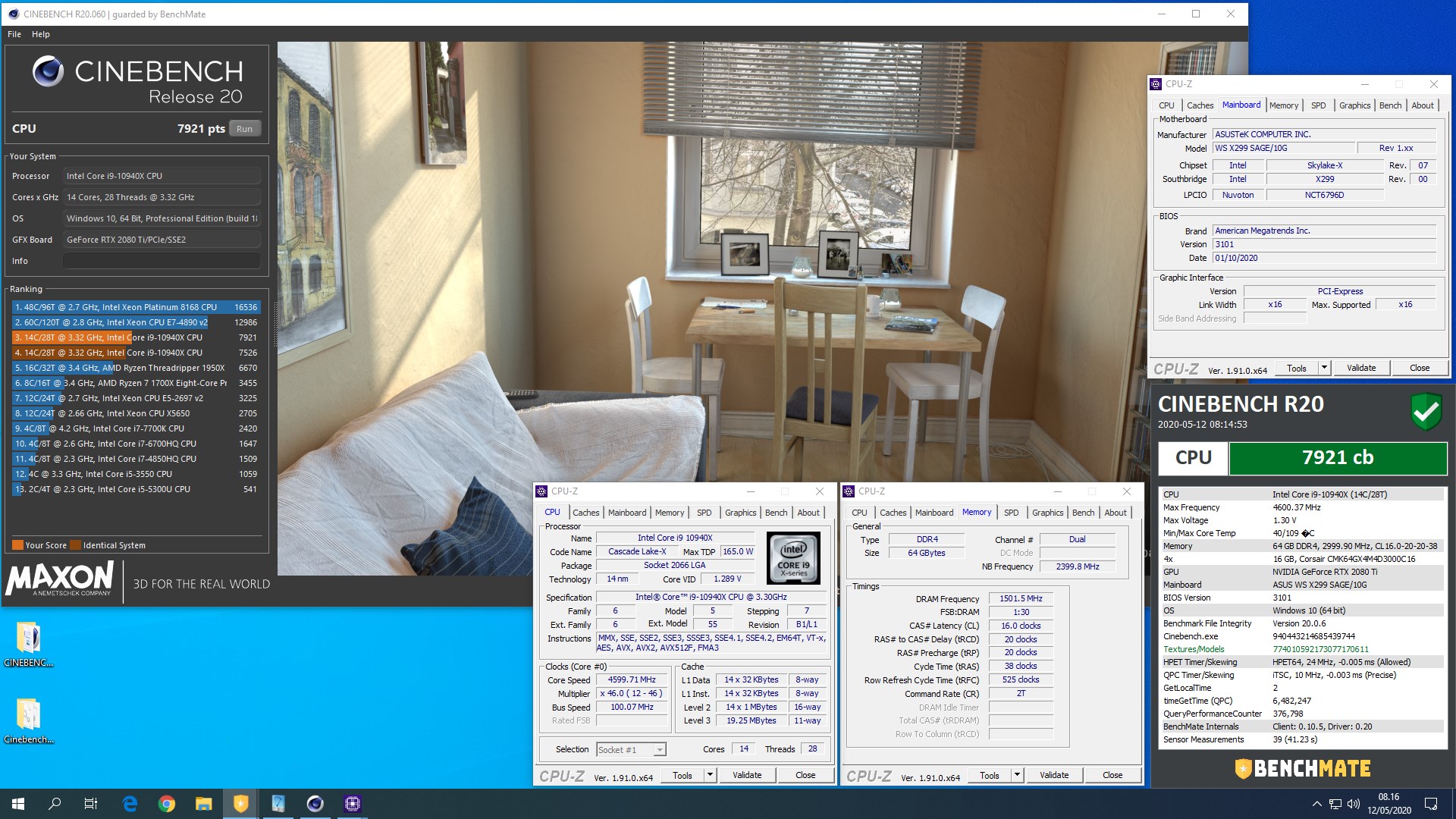Open the Cinebench... desktop zip folder

click(29, 720)
